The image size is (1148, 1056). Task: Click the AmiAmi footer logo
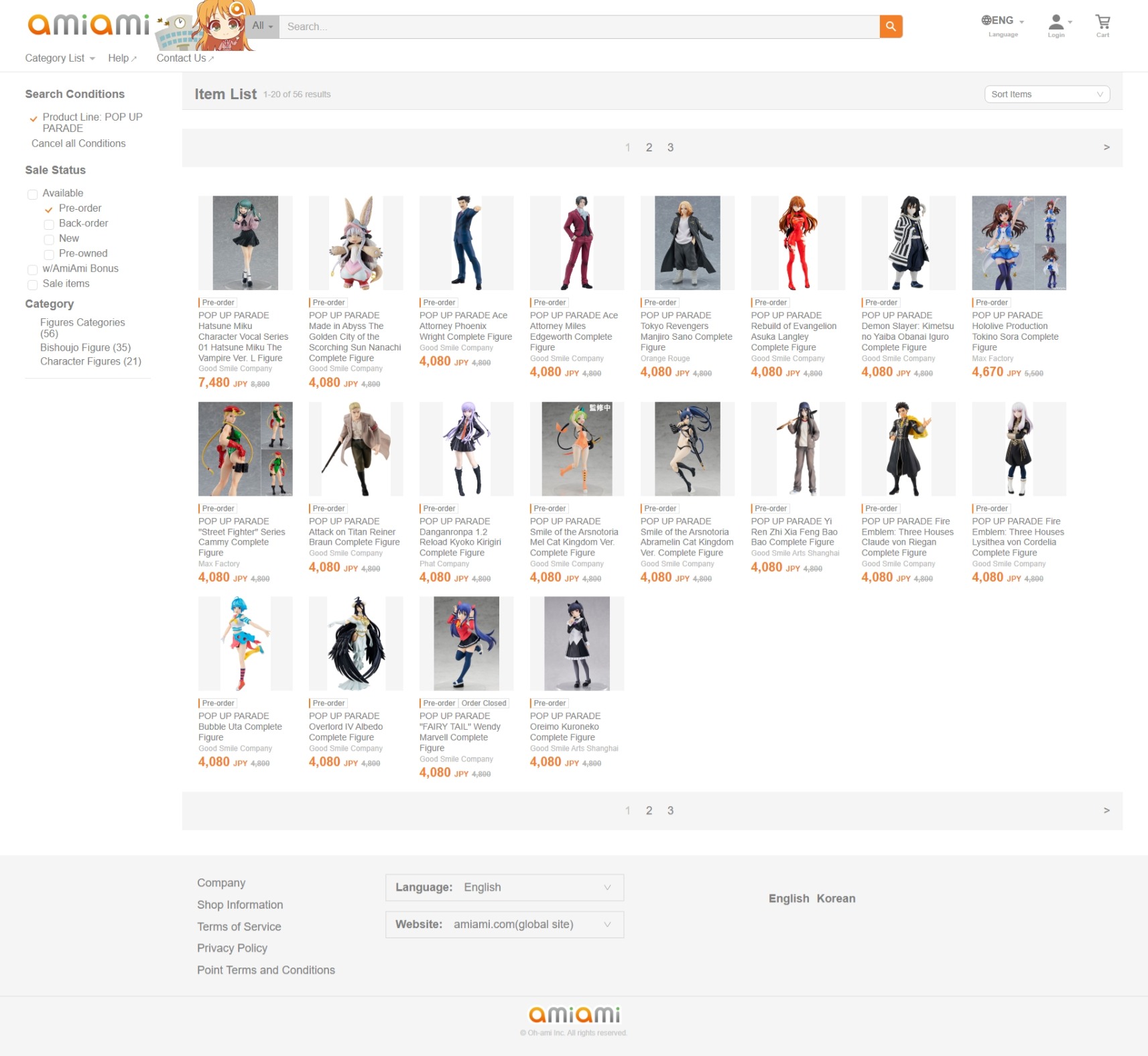point(574,1014)
